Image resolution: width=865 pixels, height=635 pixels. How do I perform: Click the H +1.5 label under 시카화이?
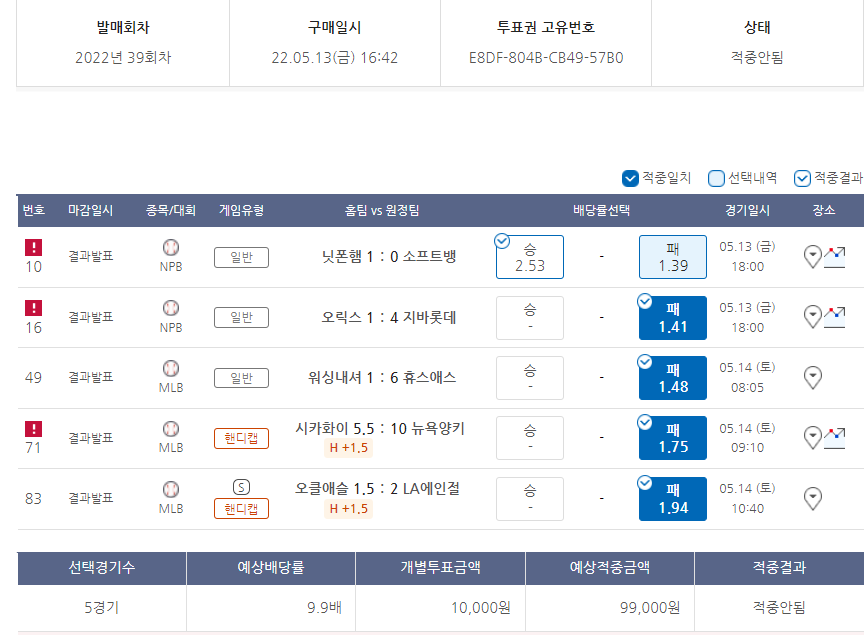click(348, 448)
